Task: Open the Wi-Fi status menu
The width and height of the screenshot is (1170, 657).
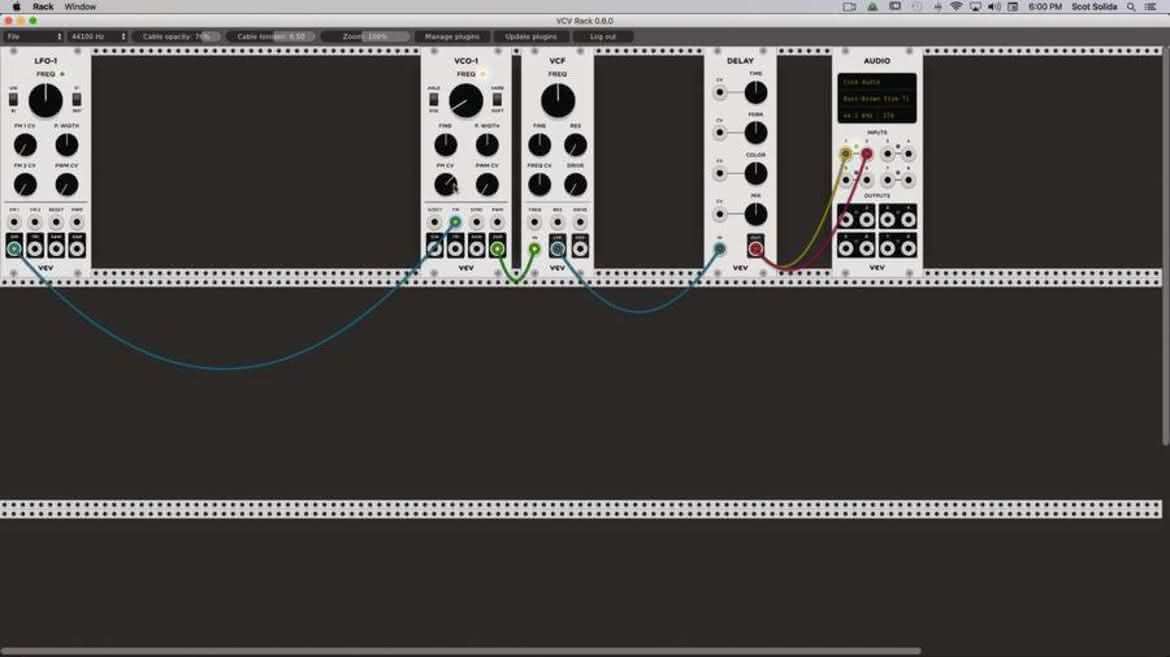Action: (956, 7)
